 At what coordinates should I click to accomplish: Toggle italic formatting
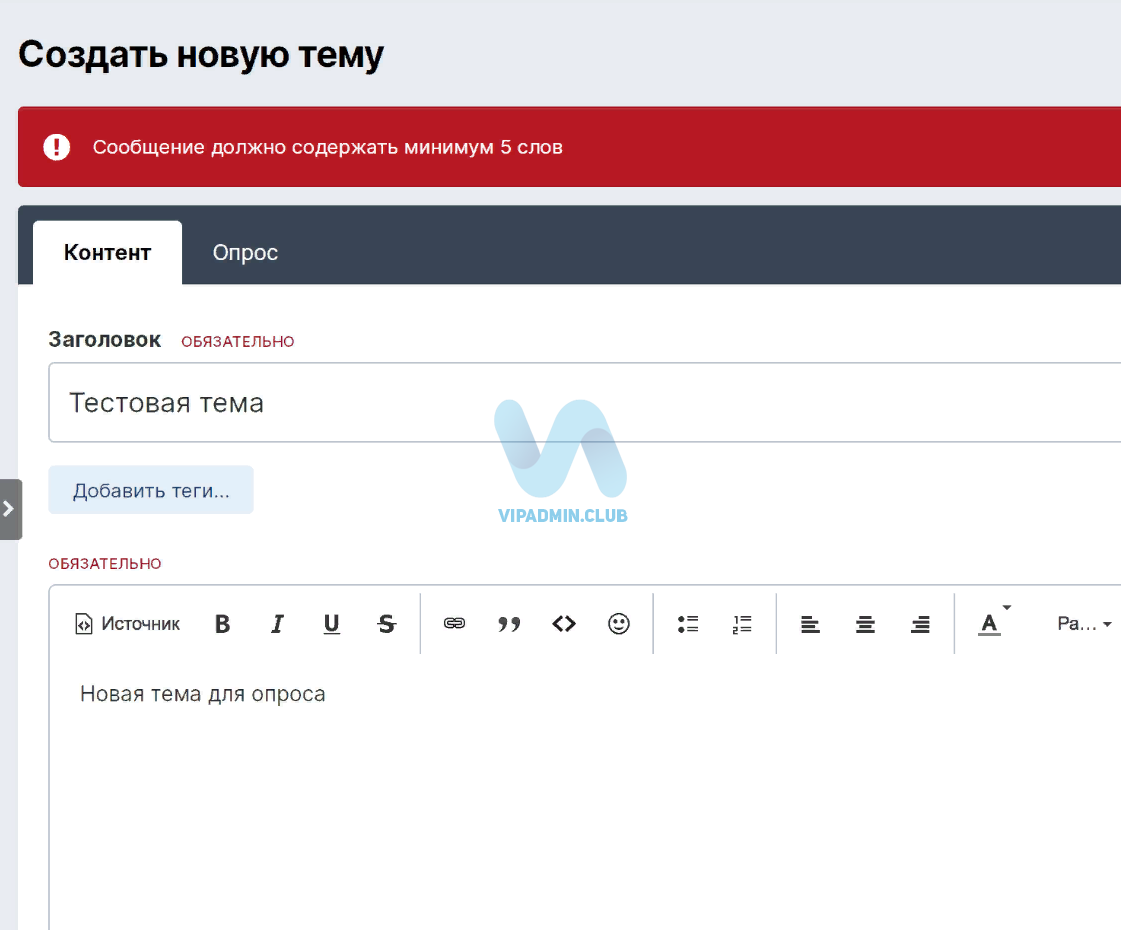click(x=277, y=624)
